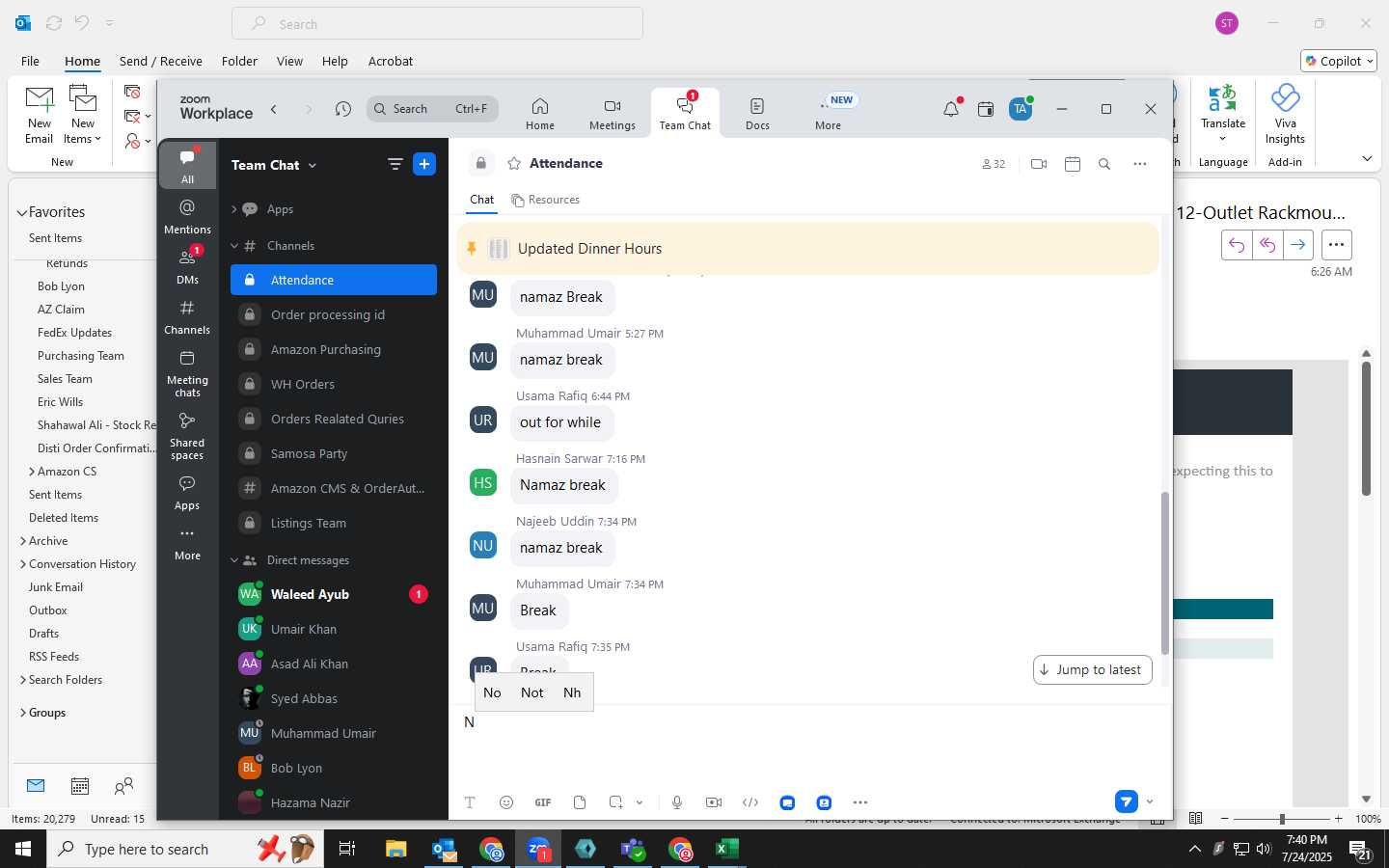Open Zoom history clock icon
Viewport: 1389px width, 868px height.
pos(343,109)
